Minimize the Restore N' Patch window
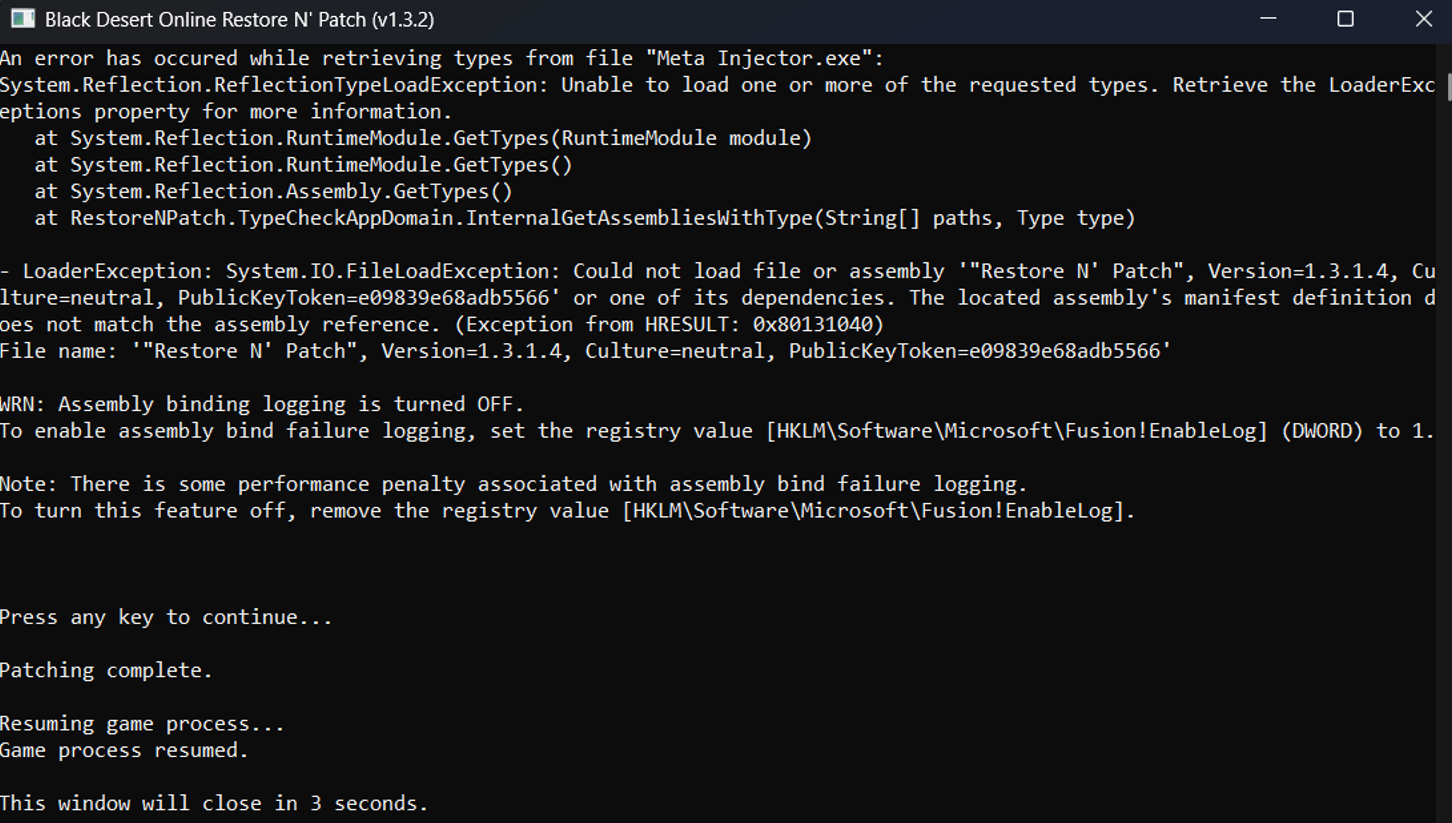Screen dimensions: 1452x823 [1268, 19]
